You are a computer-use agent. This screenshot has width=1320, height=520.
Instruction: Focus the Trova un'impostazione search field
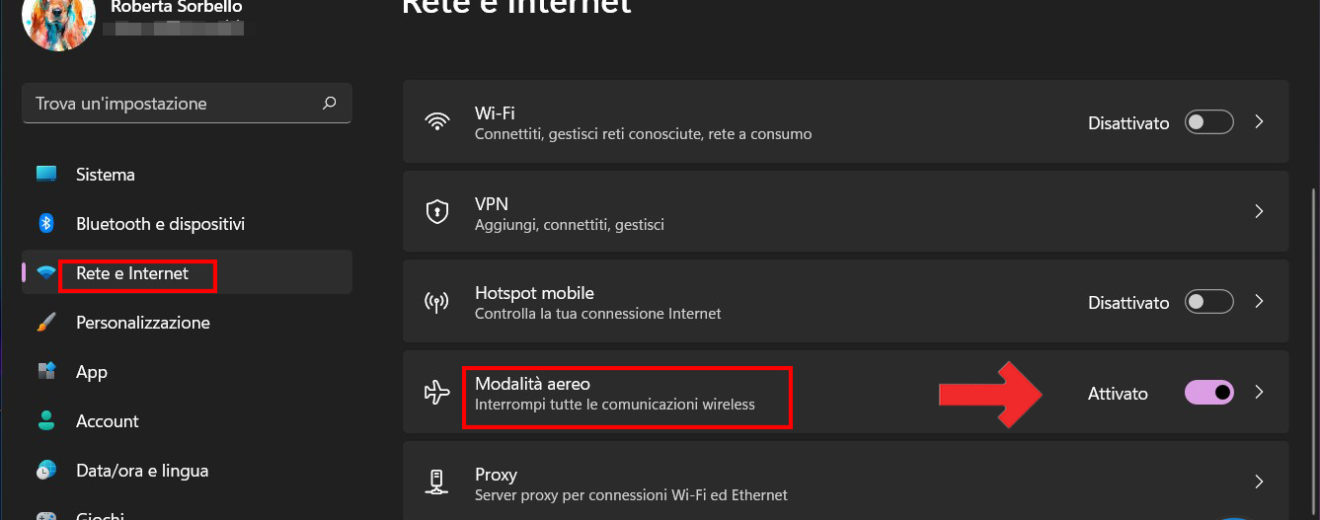[x=170, y=103]
